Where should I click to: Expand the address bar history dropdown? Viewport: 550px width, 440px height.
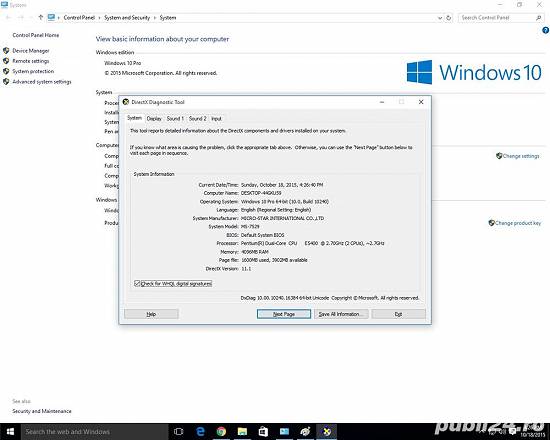tap(440, 18)
